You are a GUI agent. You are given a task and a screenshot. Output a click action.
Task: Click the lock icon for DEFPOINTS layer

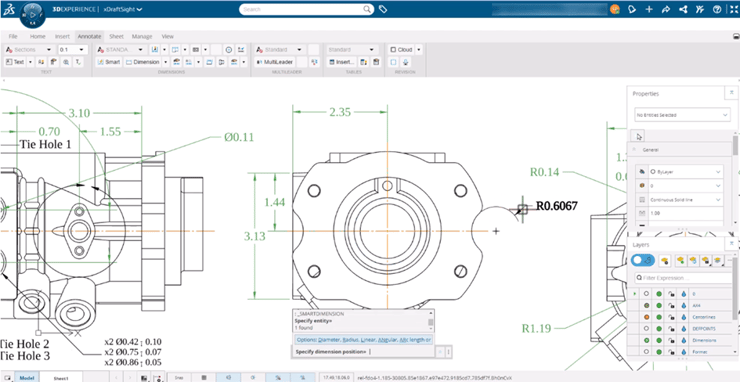(x=671, y=329)
